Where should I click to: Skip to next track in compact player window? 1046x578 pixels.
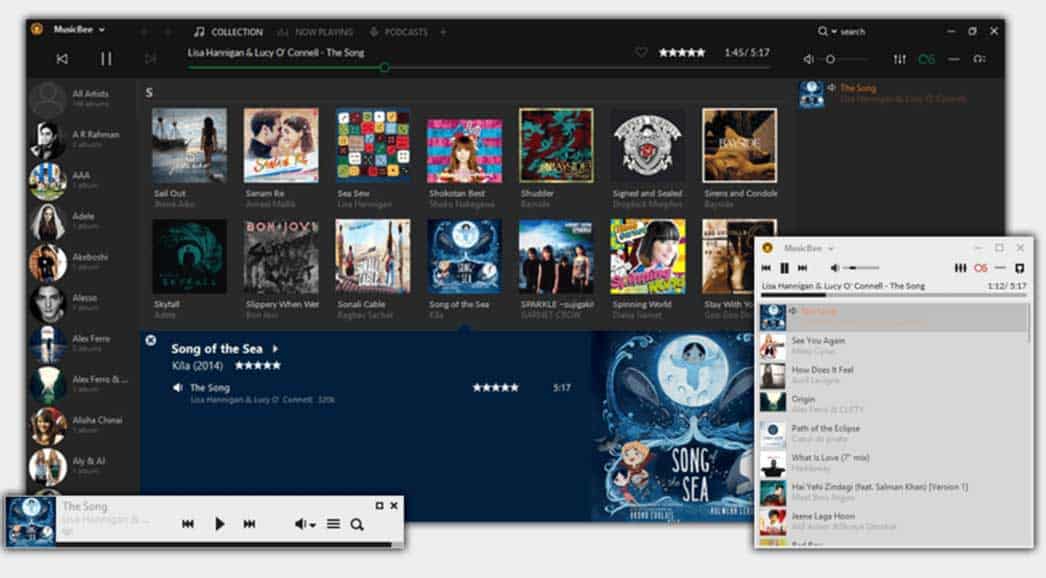[803, 268]
